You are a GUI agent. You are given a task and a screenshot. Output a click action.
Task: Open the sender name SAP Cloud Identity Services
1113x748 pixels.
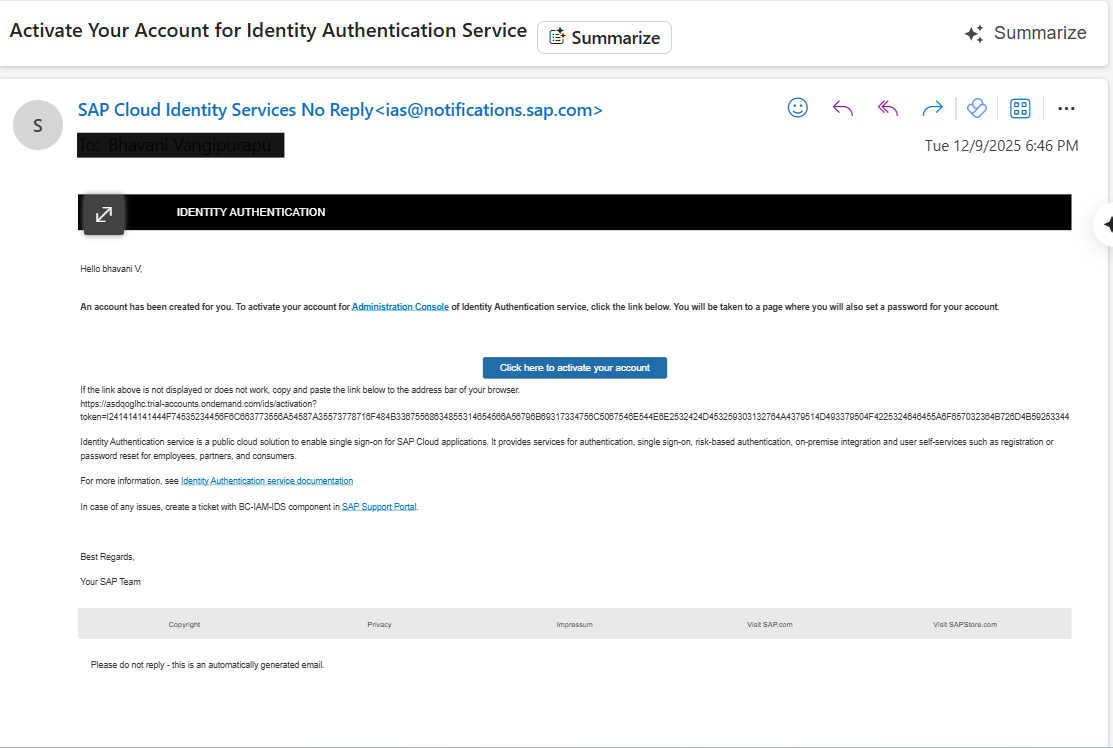pos(225,110)
